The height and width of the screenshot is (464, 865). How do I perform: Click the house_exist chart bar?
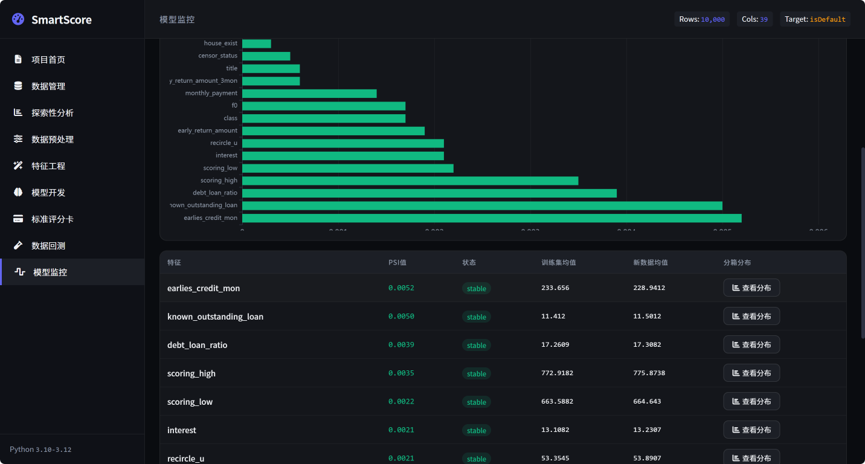click(257, 44)
